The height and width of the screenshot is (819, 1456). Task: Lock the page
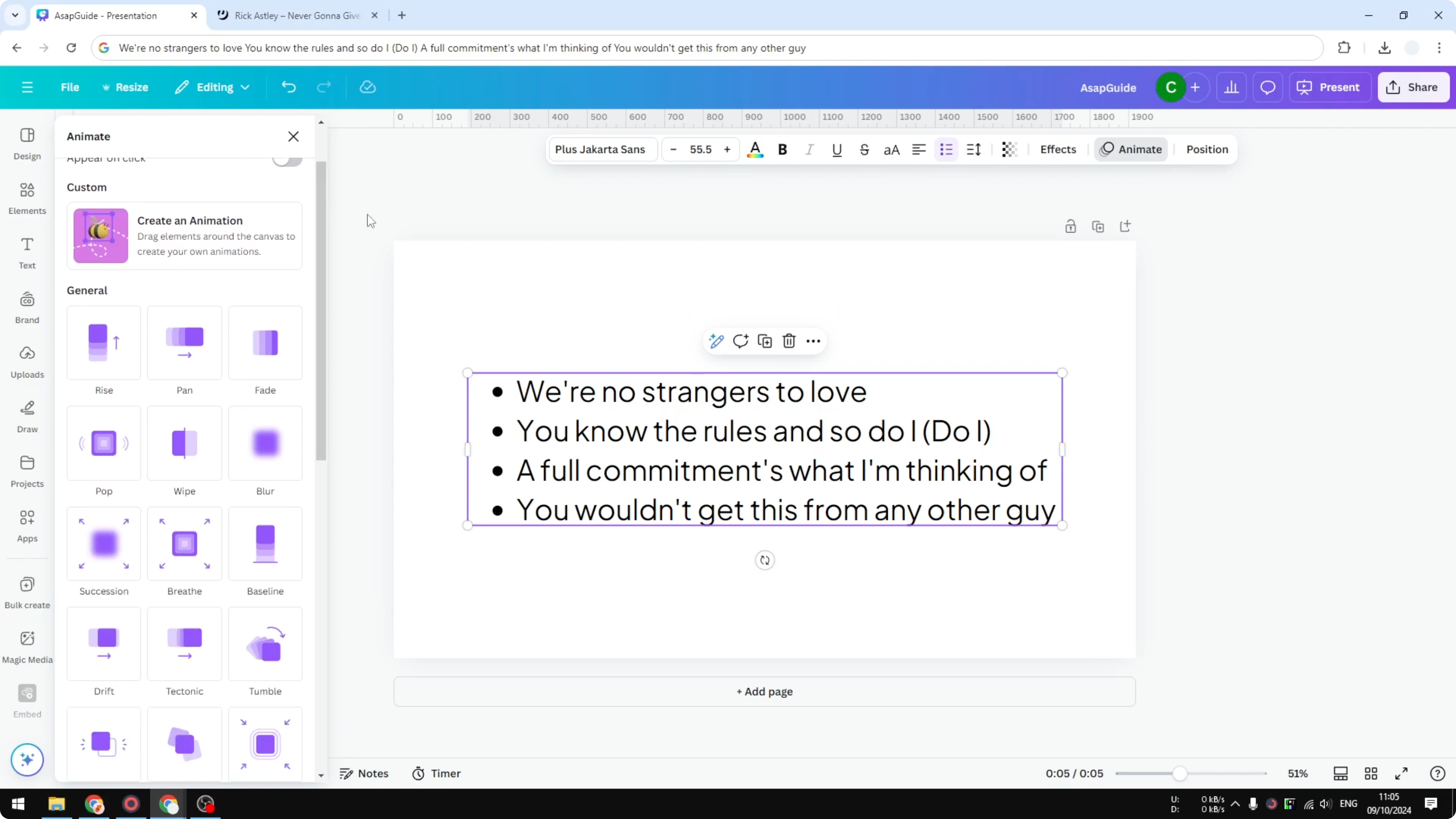coord(1071,226)
